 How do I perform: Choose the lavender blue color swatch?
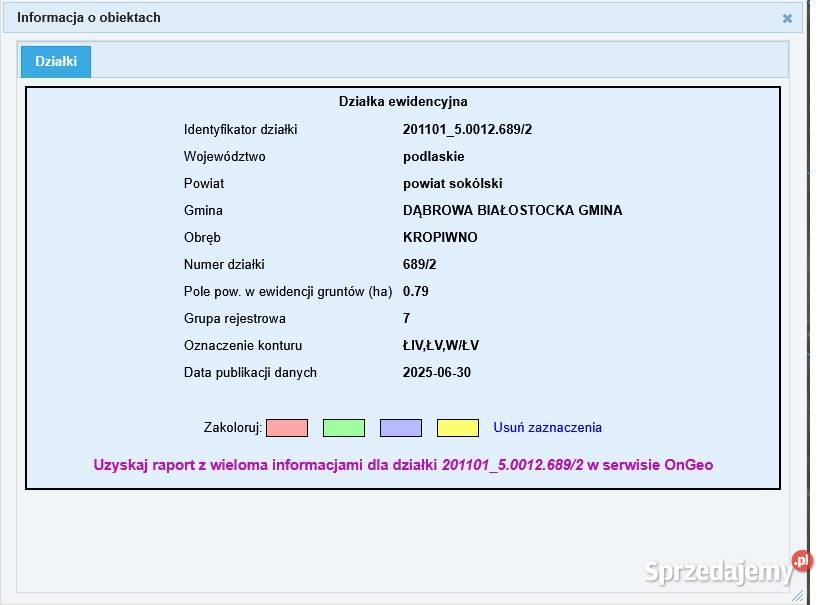[x=400, y=428]
